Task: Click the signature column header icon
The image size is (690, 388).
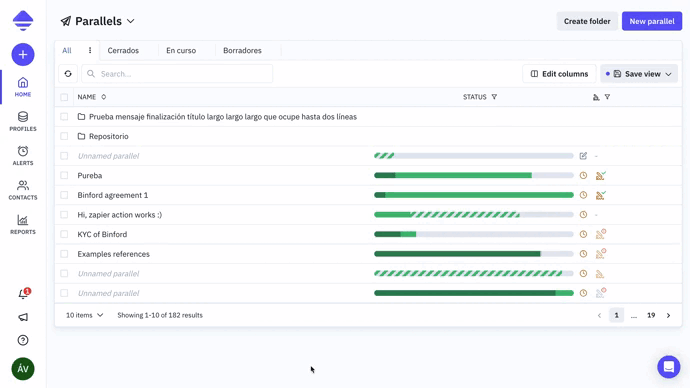Action: 596,97
